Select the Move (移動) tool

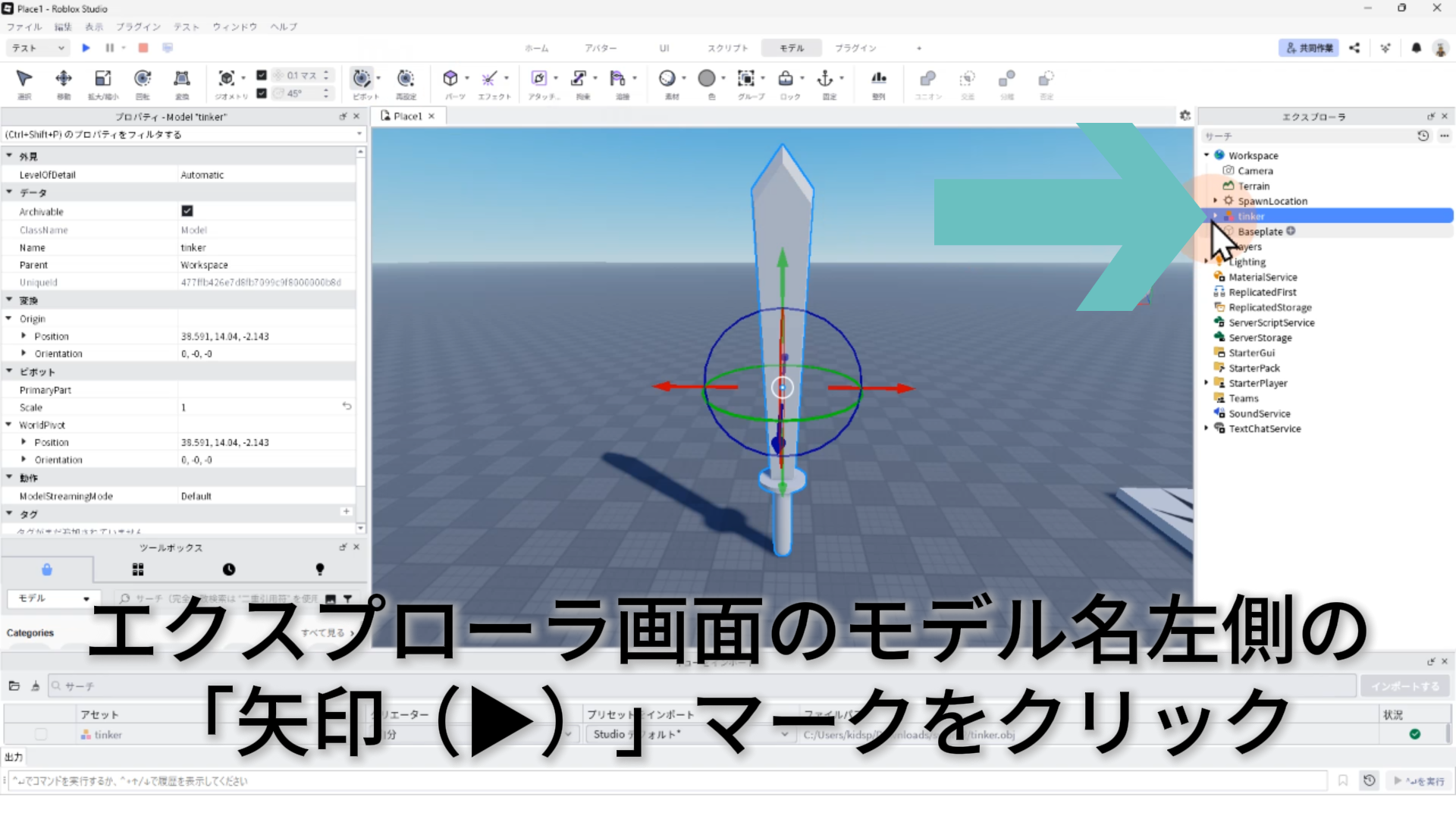[64, 79]
